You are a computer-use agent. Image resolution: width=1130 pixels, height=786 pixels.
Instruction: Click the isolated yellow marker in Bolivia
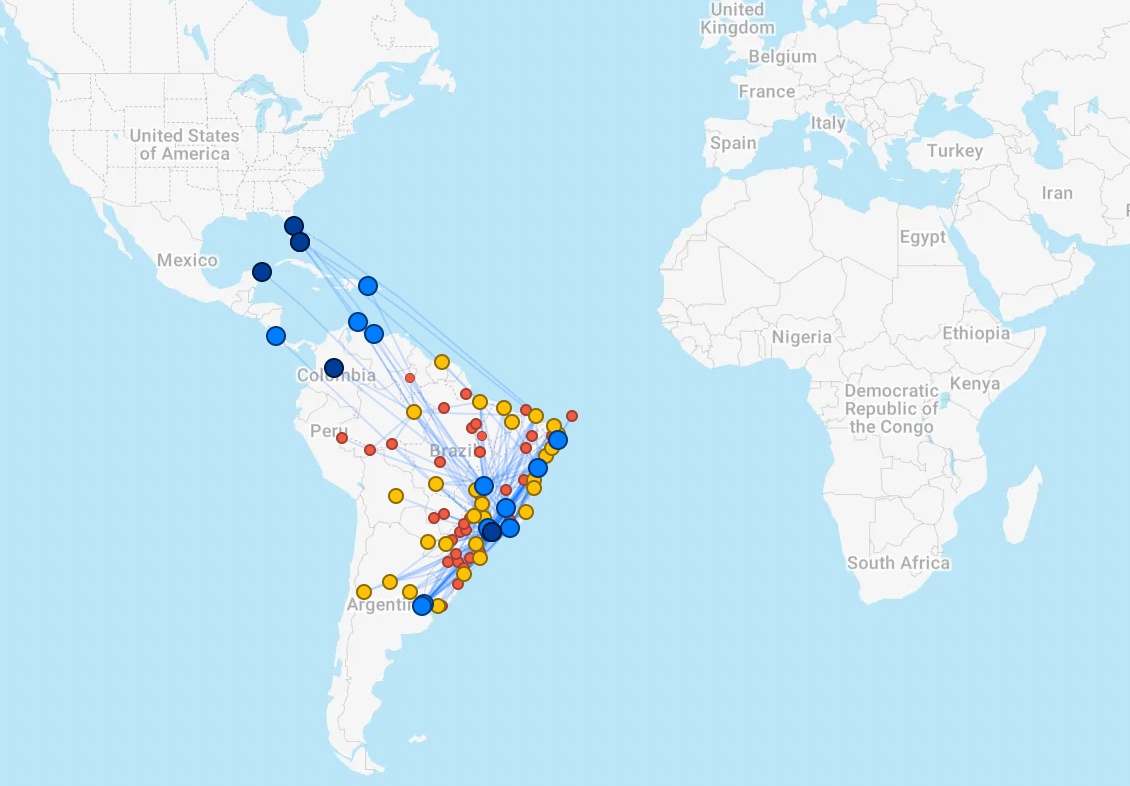click(x=396, y=496)
